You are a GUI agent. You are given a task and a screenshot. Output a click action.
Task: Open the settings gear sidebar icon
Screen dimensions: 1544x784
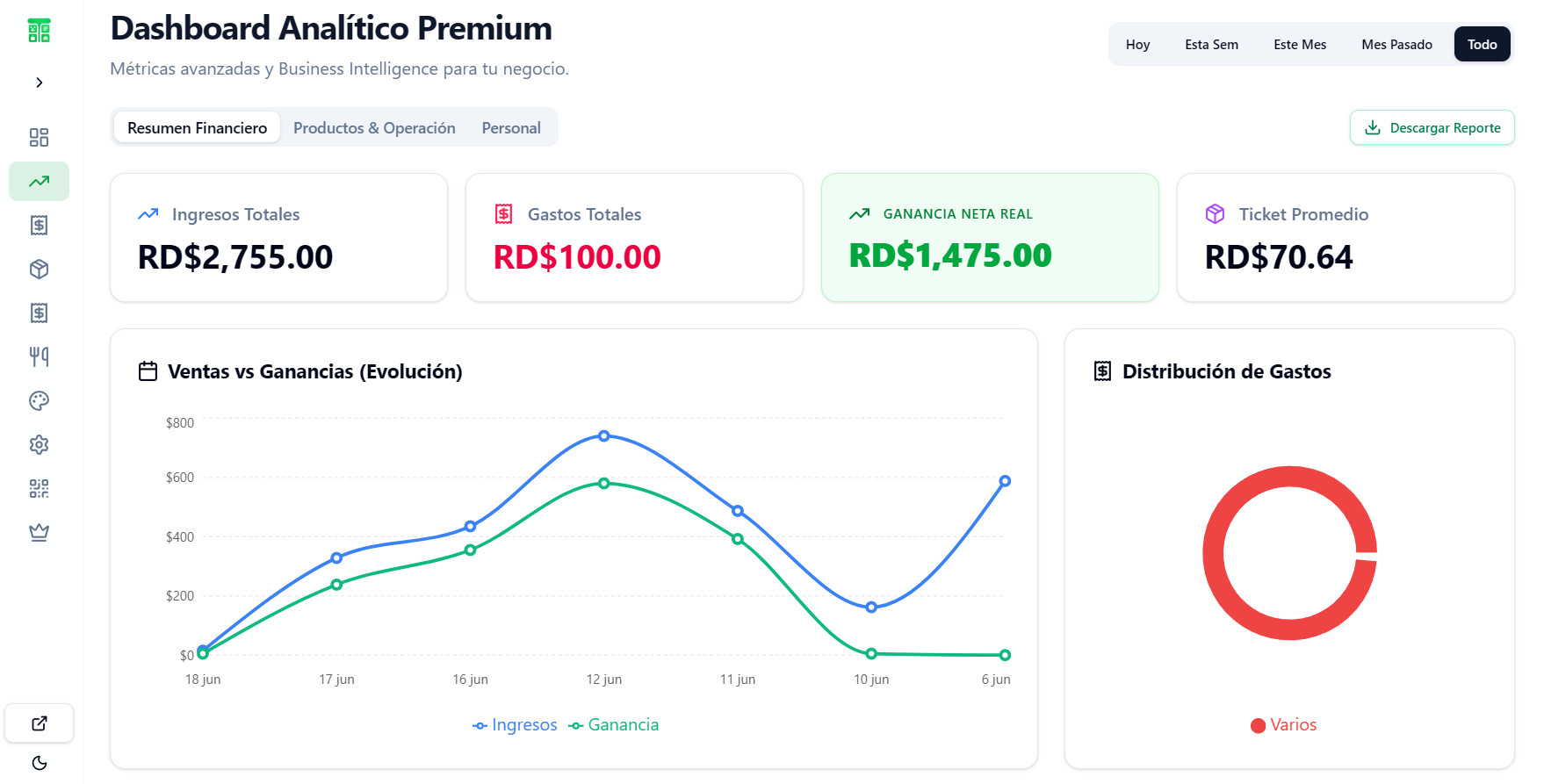pos(39,444)
